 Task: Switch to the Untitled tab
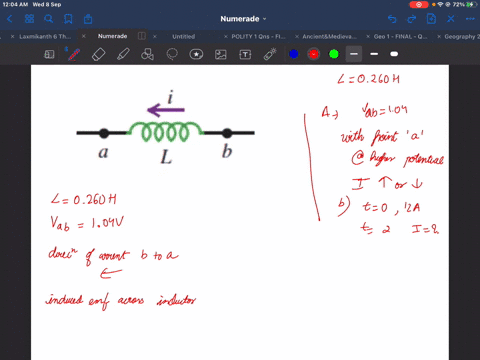click(x=184, y=36)
